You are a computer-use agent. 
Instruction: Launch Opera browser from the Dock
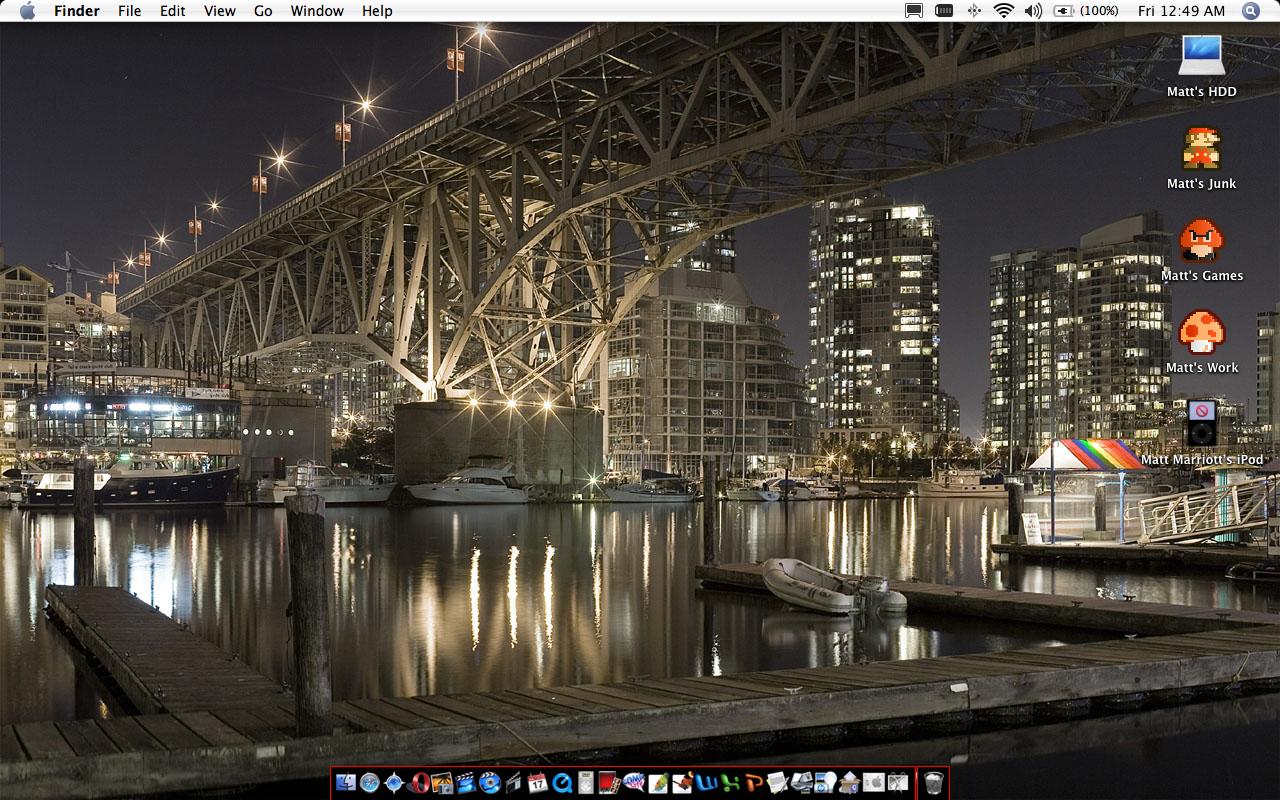pyautogui.click(x=419, y=783)
